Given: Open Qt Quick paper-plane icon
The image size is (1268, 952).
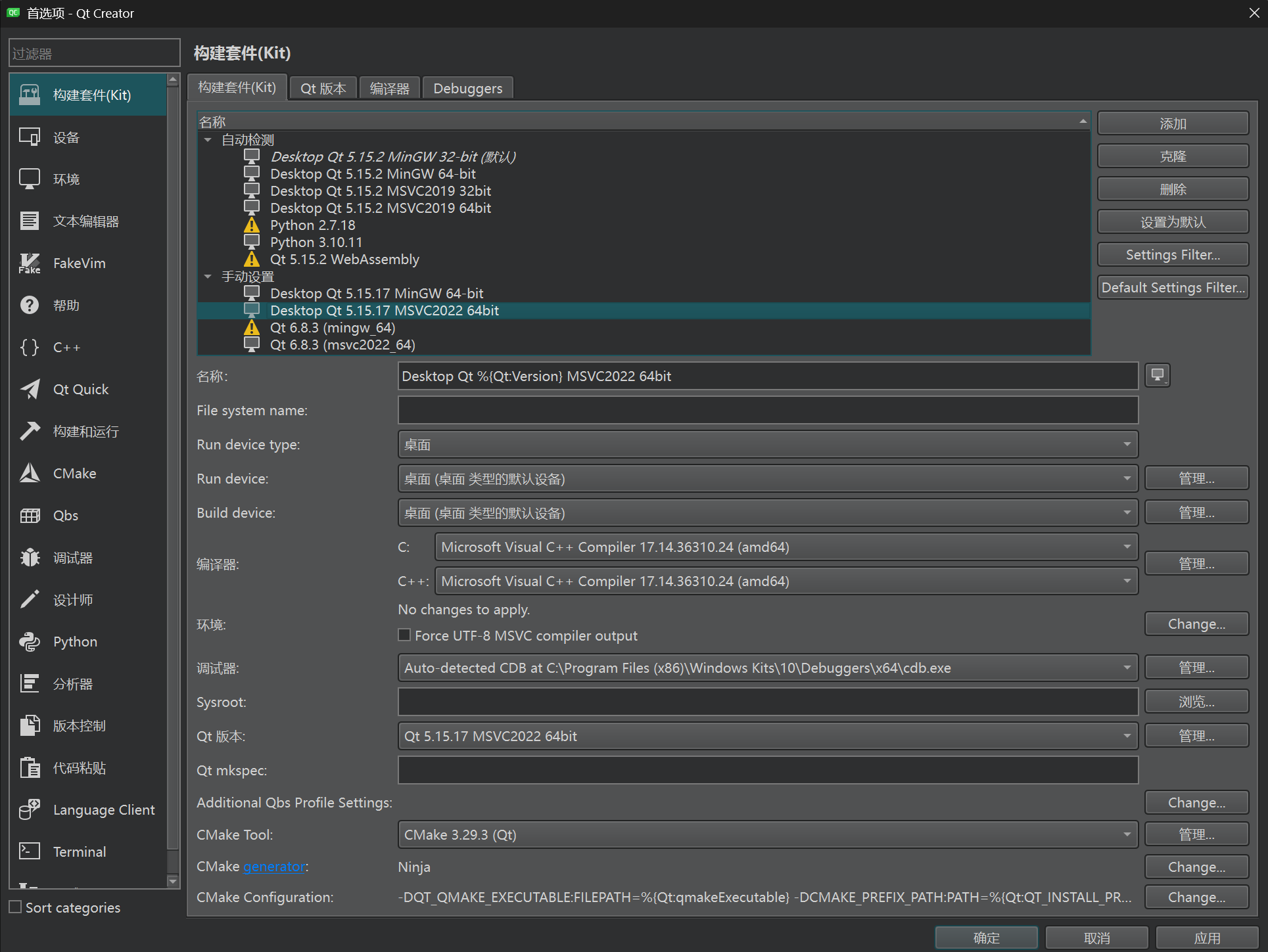Looking at the screenshot, I should pyautogui.click(x=30, y=390).
